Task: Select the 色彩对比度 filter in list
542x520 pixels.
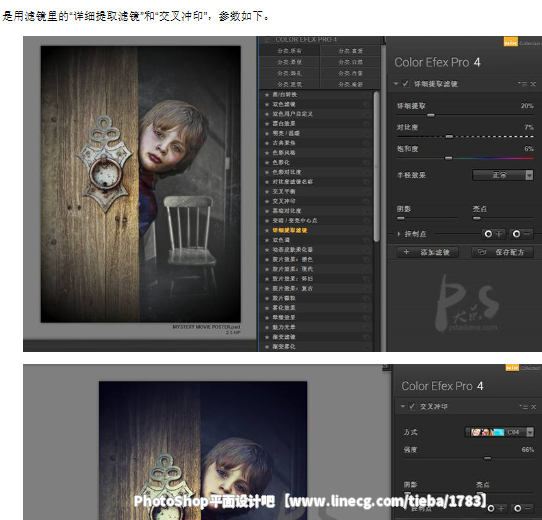Action: [287, 172]
